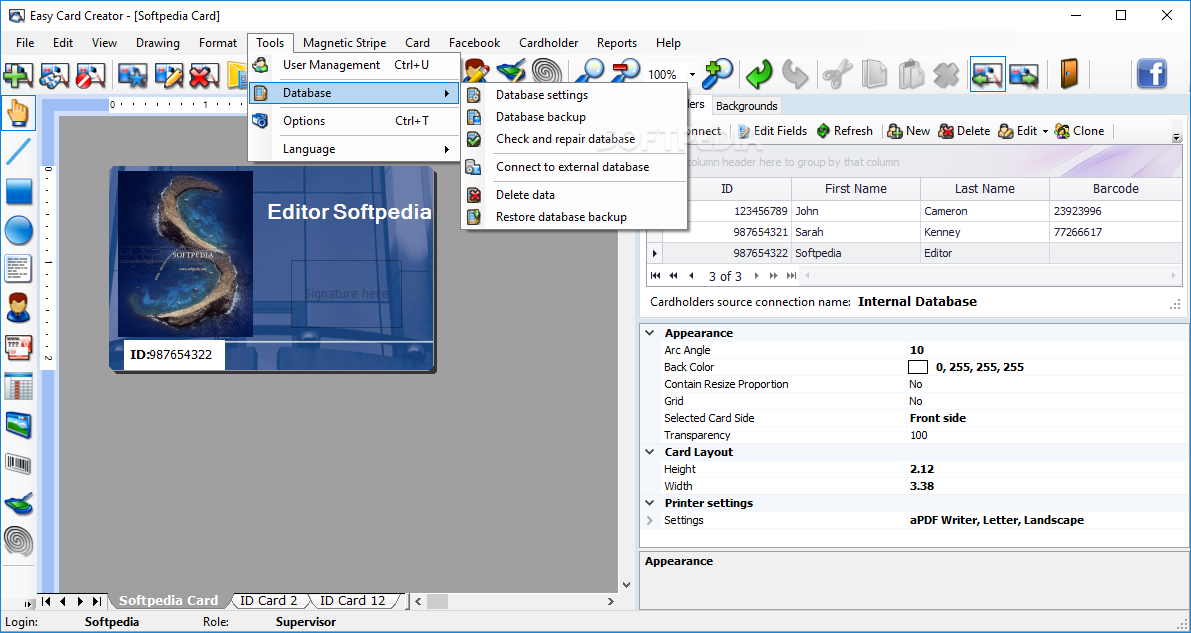
Task: Switch to the Backgrounds tab
Action: 747,106
